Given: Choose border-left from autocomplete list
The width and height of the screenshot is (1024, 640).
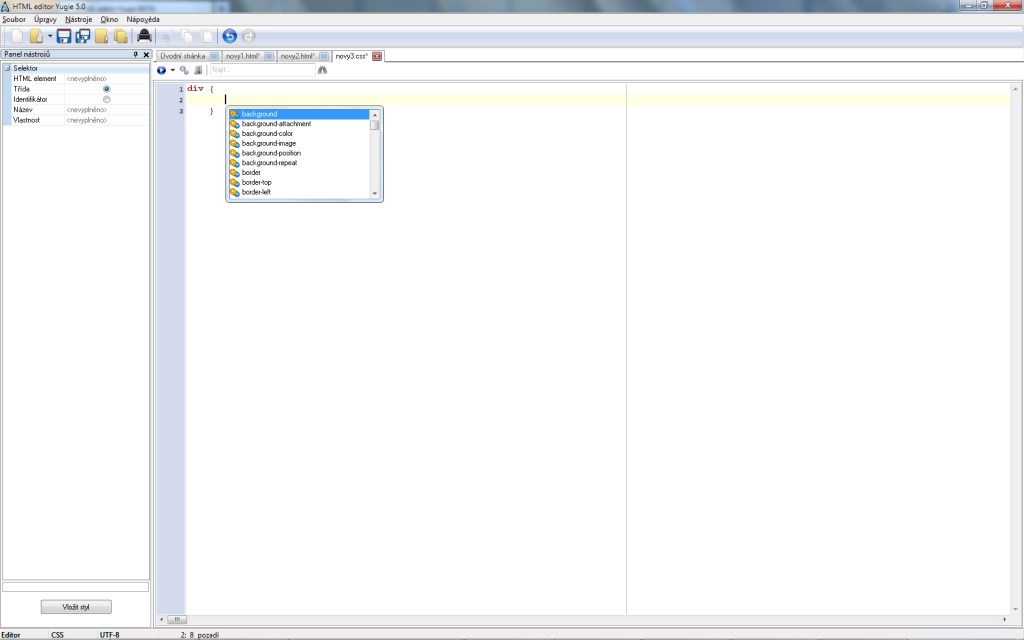Looking at the screenshot, I should tap(299, 193).
